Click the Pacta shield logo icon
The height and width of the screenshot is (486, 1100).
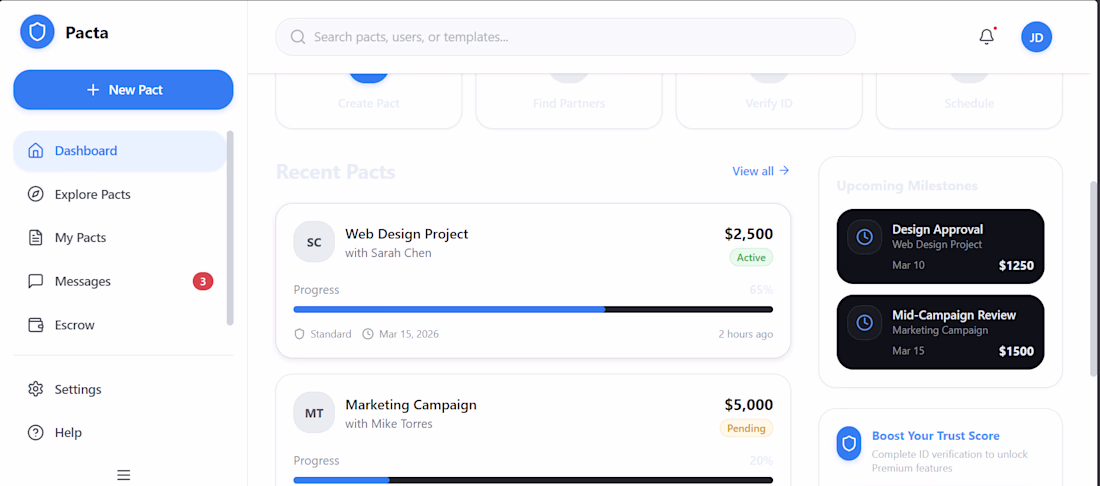tap(37, 32)
